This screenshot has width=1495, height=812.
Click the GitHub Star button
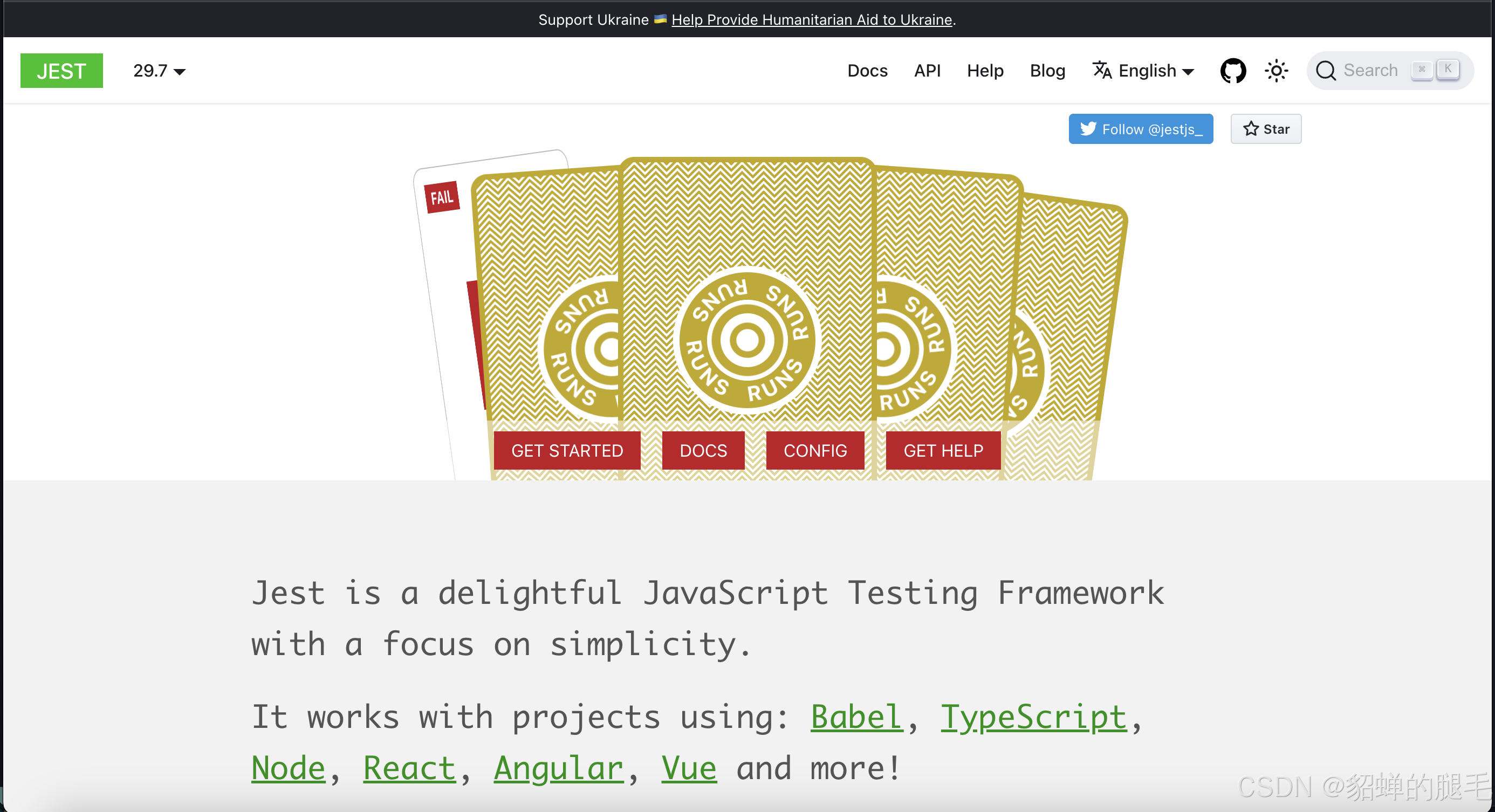1266,129
